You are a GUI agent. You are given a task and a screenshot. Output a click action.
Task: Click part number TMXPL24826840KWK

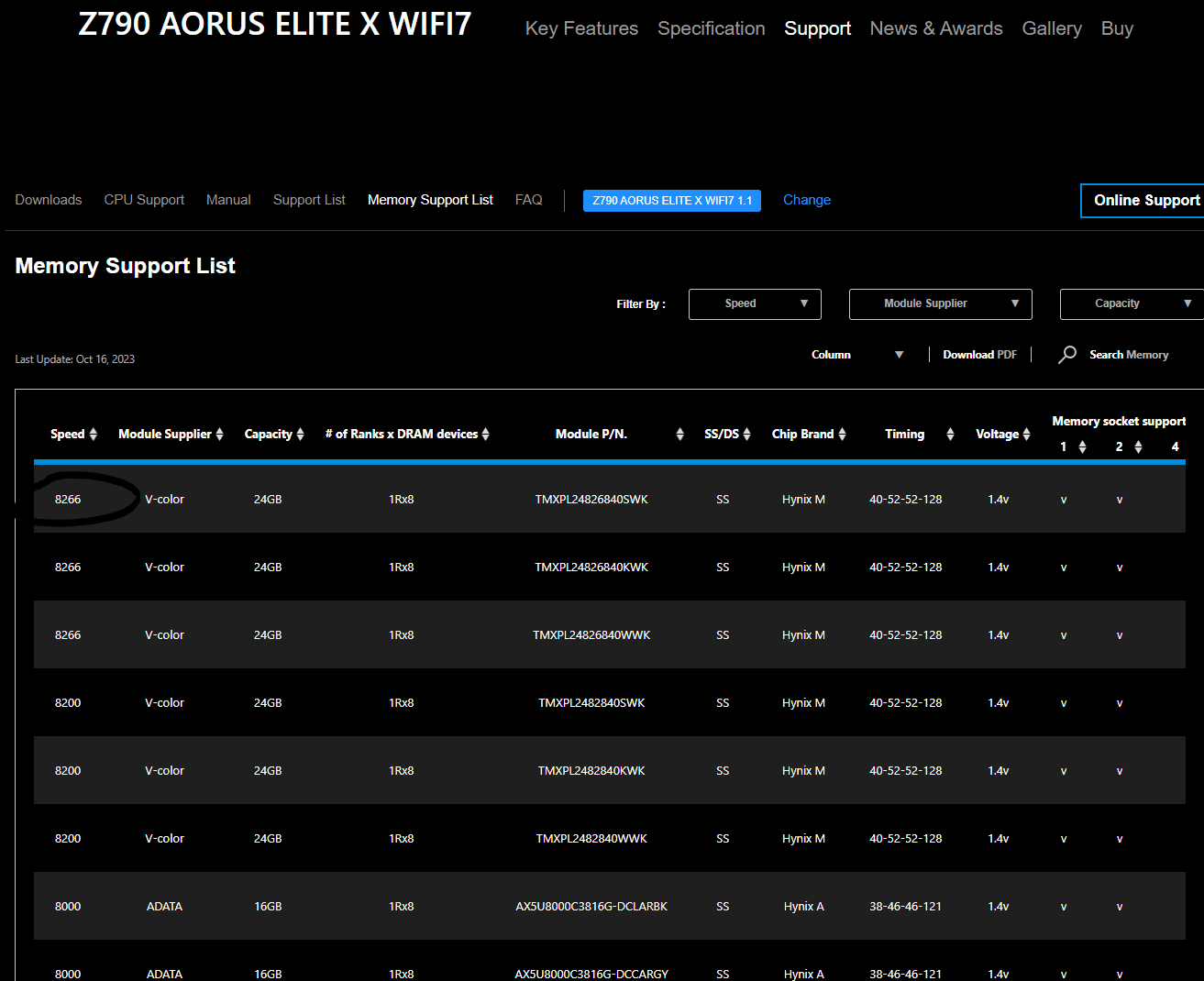pos(591,568)
